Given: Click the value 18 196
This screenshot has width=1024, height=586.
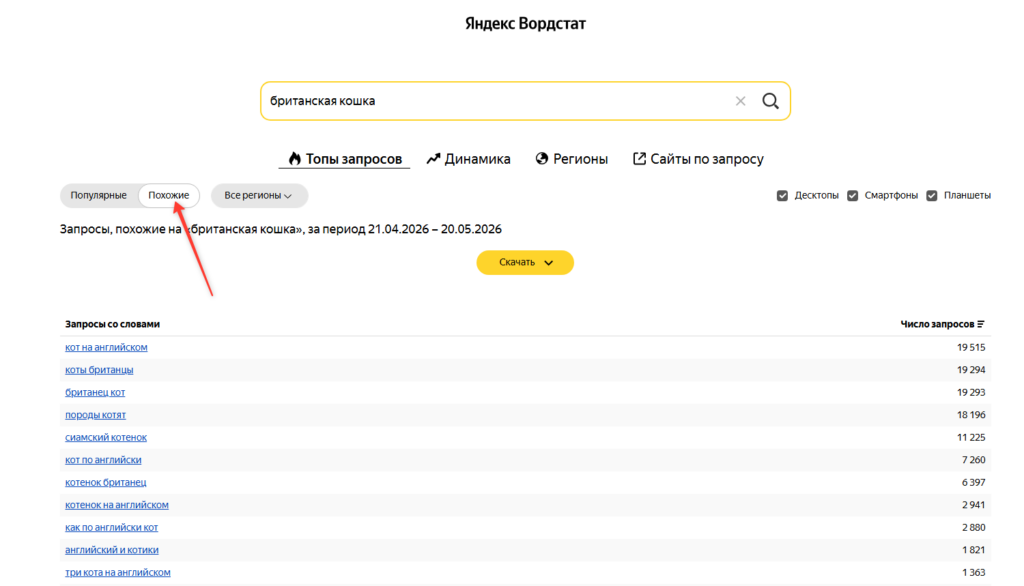Looking at the screenshot, I should click(x=971, y=415).
